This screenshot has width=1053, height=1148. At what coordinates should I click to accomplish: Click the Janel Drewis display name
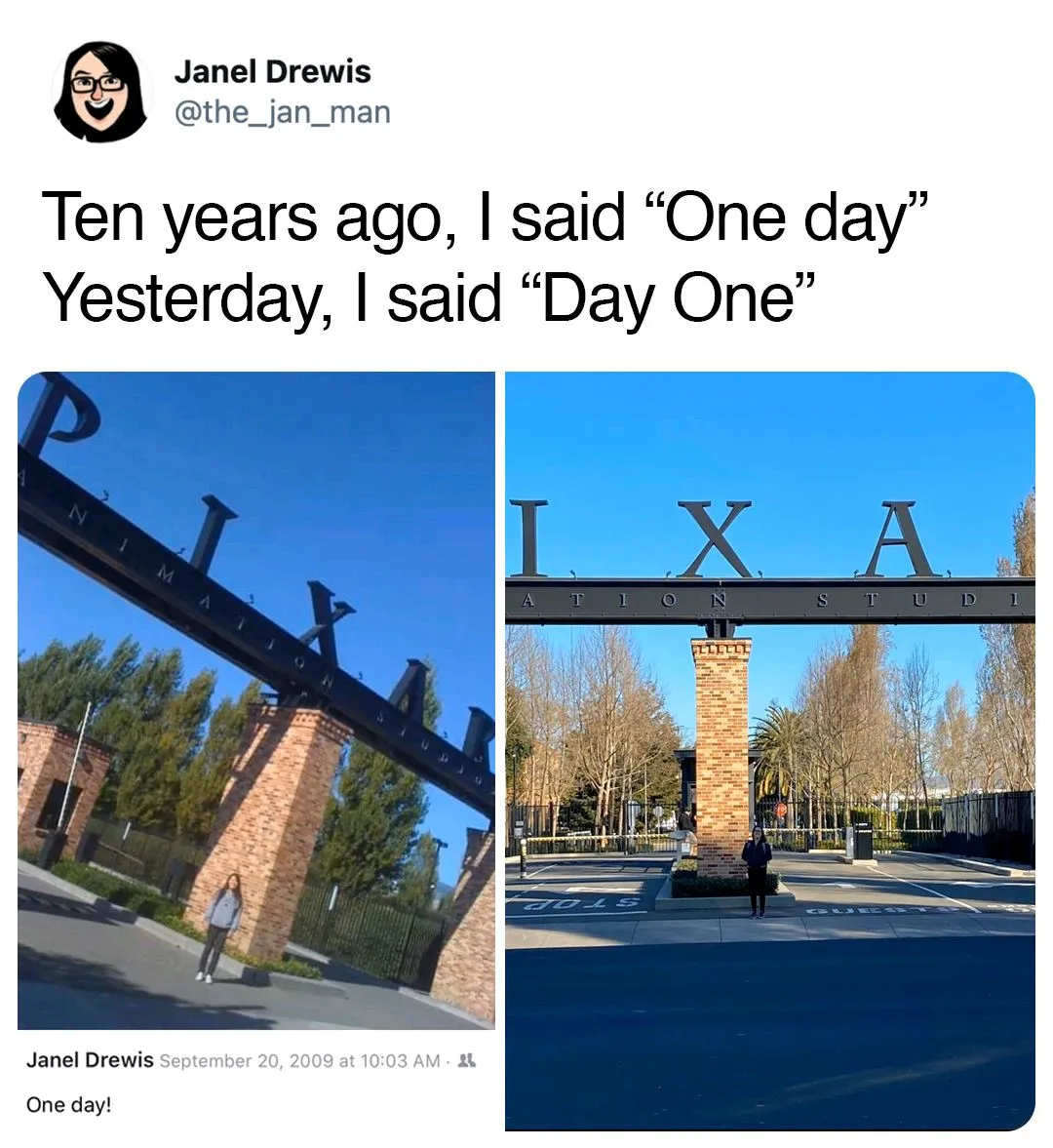coord(272,72)
